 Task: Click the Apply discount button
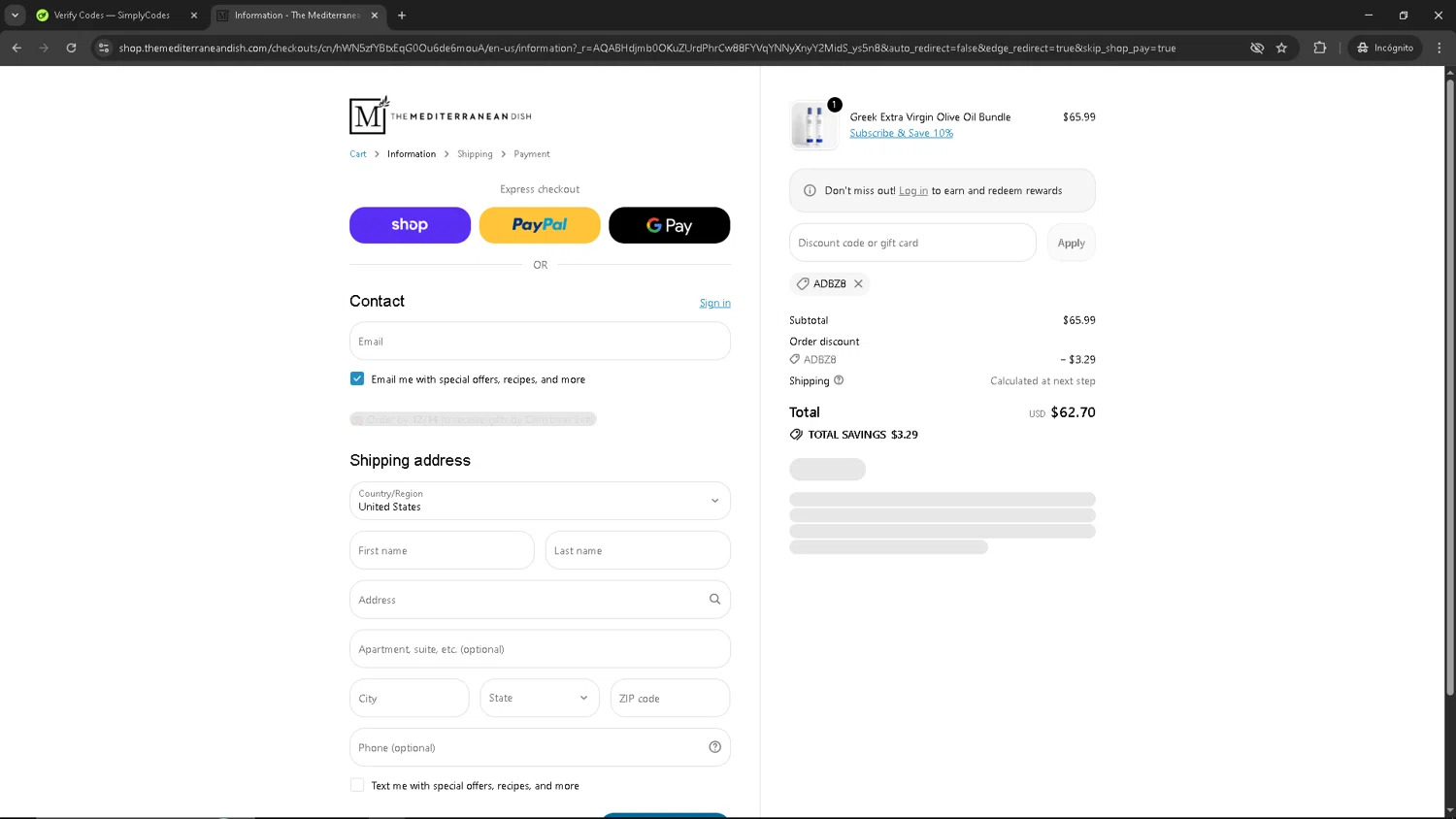(1072, 243)
